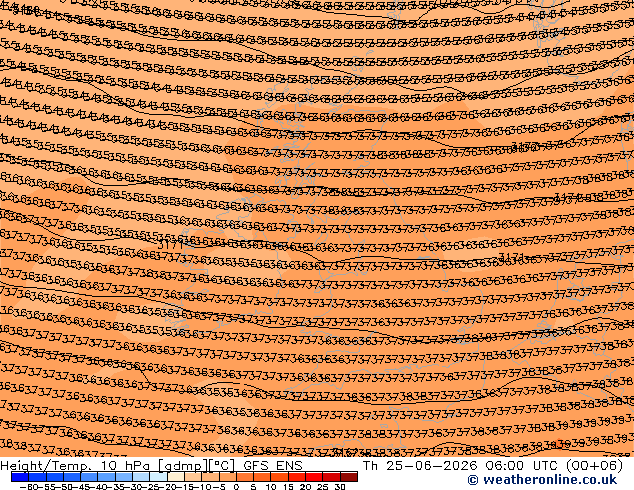Click the '[°C]' unit label
The width and height of the screenshot is (634, 490).
pyautogui.click(x=221, y=466)
